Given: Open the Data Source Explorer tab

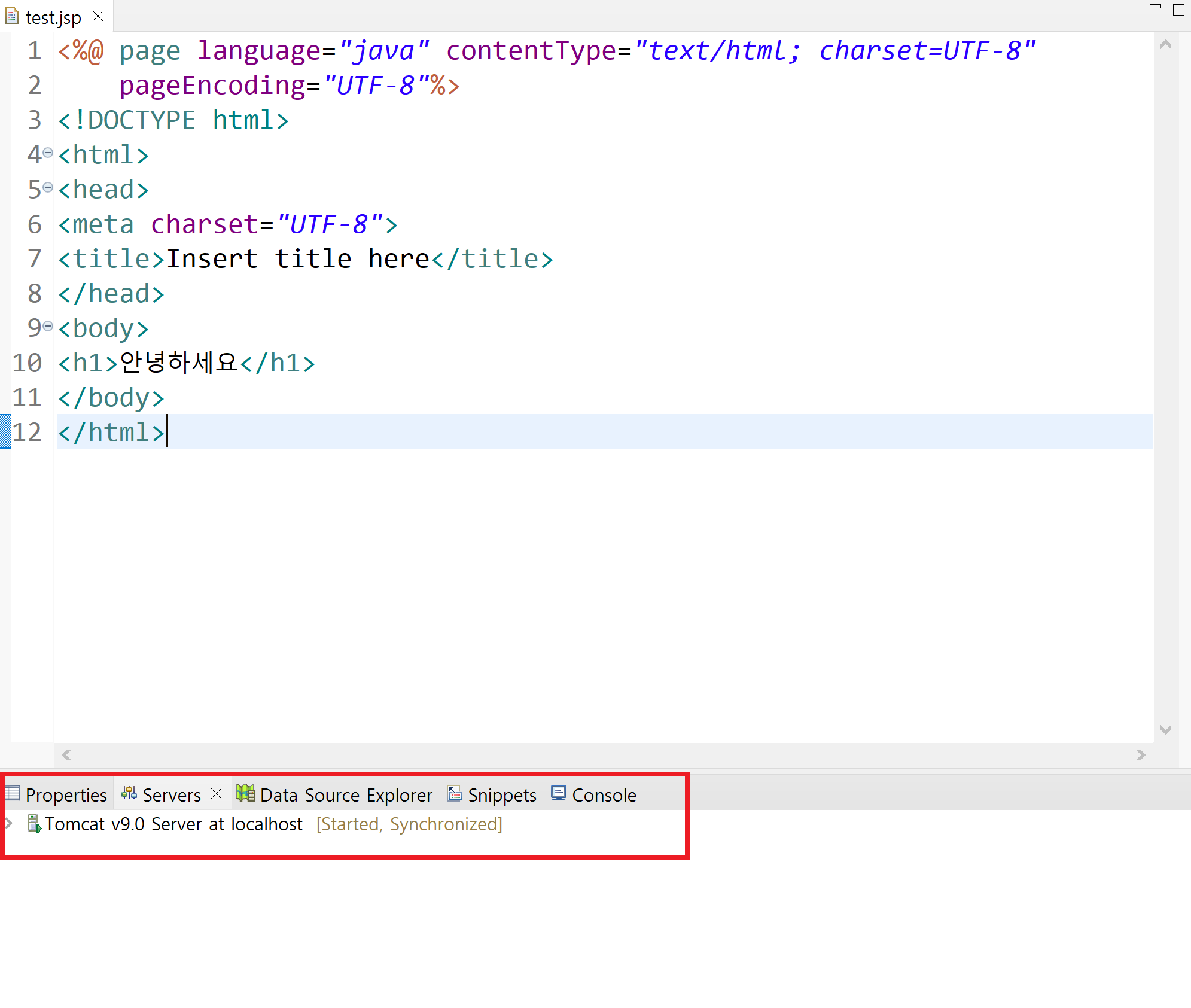Looking at the screenshot, I should pos(346,795).
